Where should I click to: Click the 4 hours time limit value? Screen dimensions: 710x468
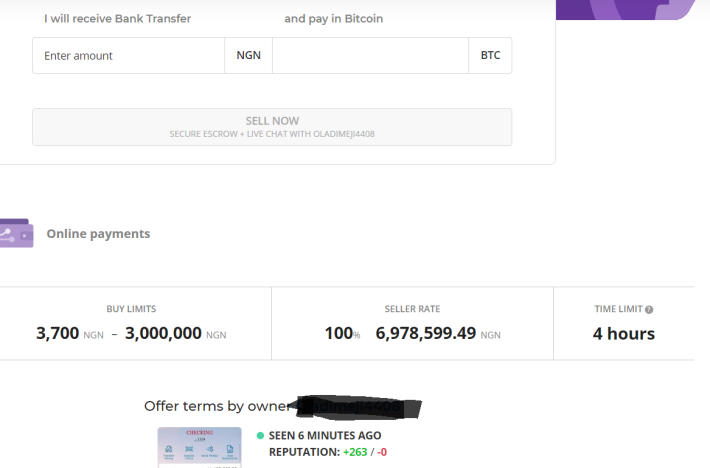(624, 334)
